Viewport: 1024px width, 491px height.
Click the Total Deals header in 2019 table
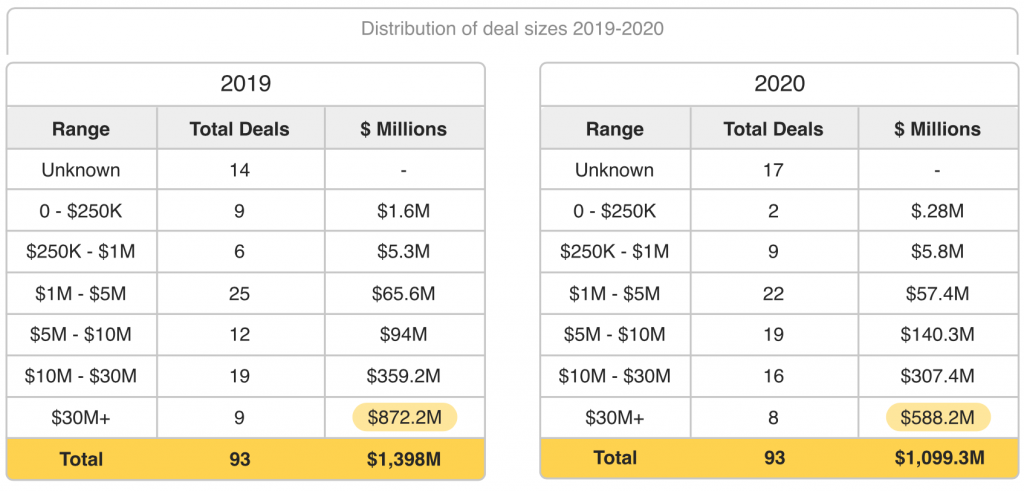pyautogui.click(x=239, y=129)
